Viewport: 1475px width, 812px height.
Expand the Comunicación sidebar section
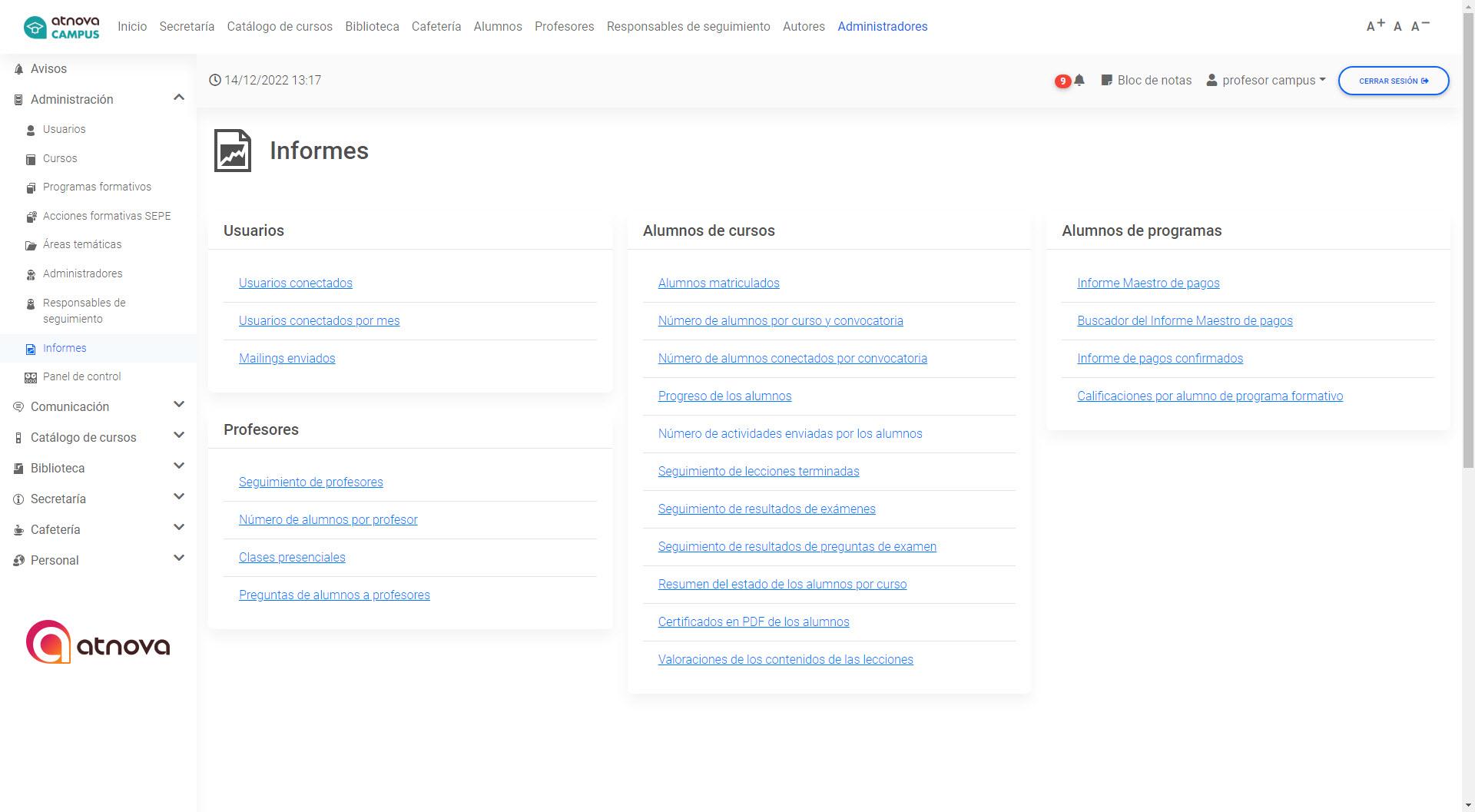(178, 406)
